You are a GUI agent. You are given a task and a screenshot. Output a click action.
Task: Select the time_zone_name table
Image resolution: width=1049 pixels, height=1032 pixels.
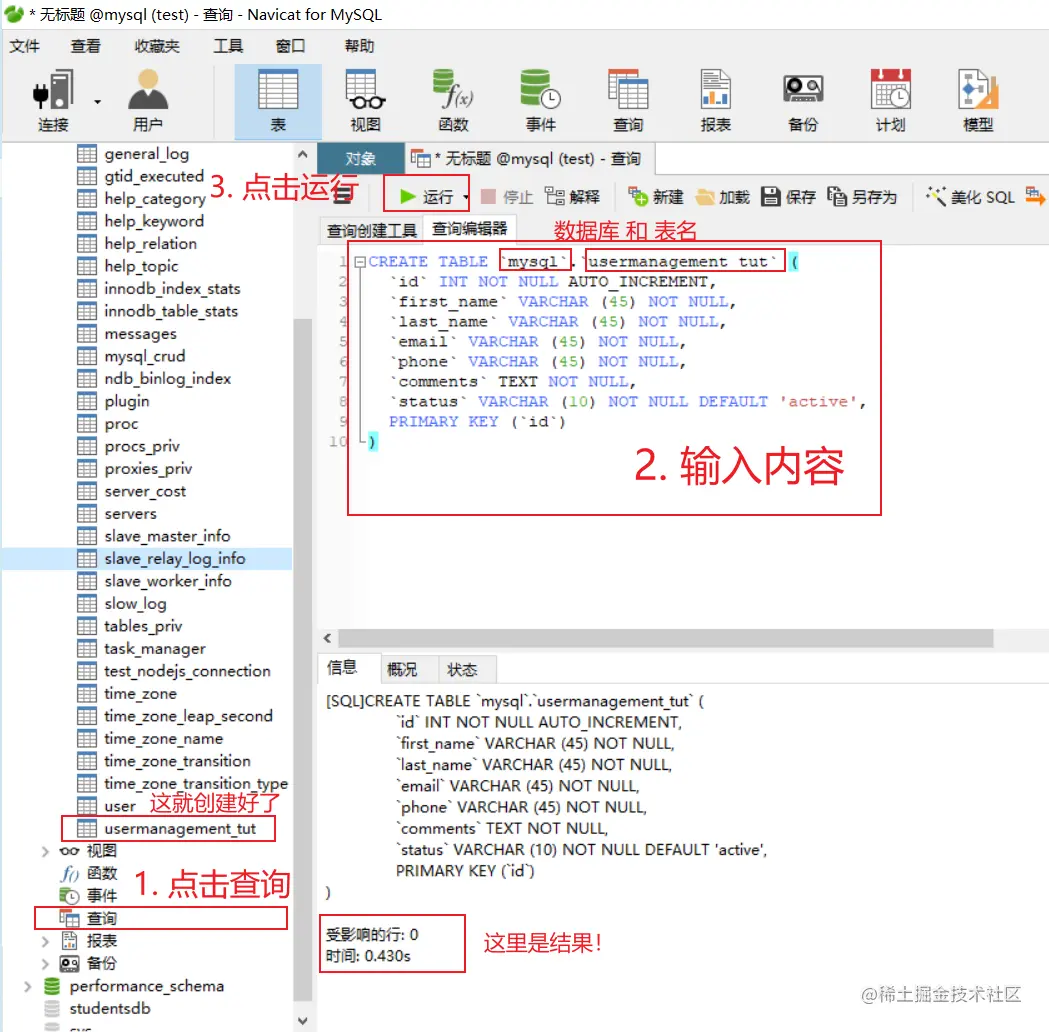click(x=150, y=738)
